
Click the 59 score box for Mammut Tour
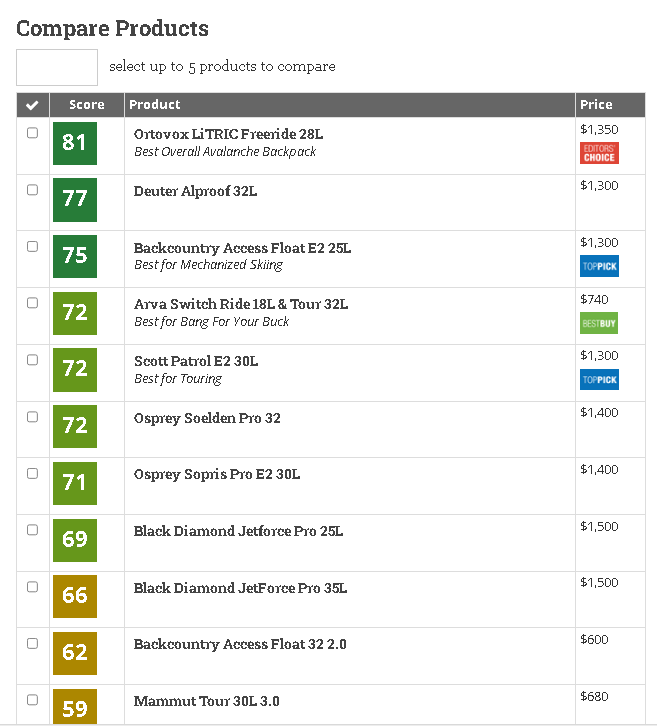point(75,707)
